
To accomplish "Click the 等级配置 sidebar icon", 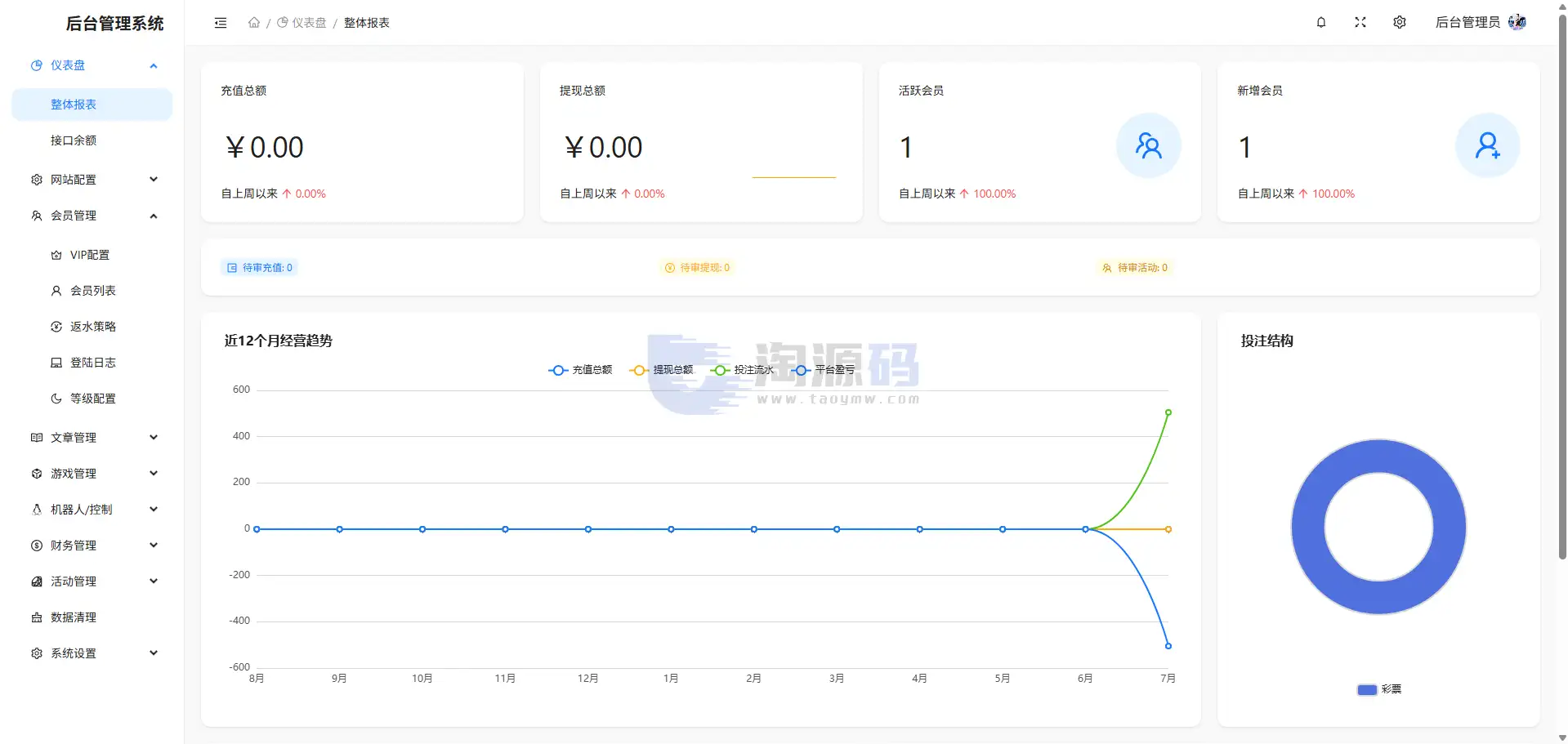I will (56, 399).
